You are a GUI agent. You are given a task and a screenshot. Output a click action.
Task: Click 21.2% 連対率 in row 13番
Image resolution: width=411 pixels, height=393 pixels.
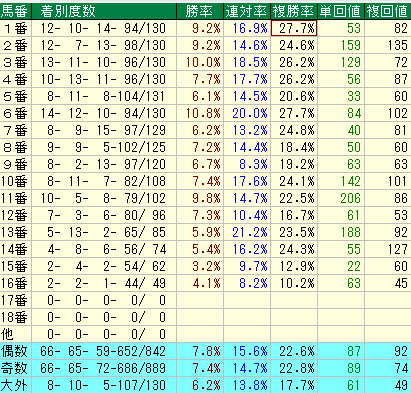click(247, 232)
